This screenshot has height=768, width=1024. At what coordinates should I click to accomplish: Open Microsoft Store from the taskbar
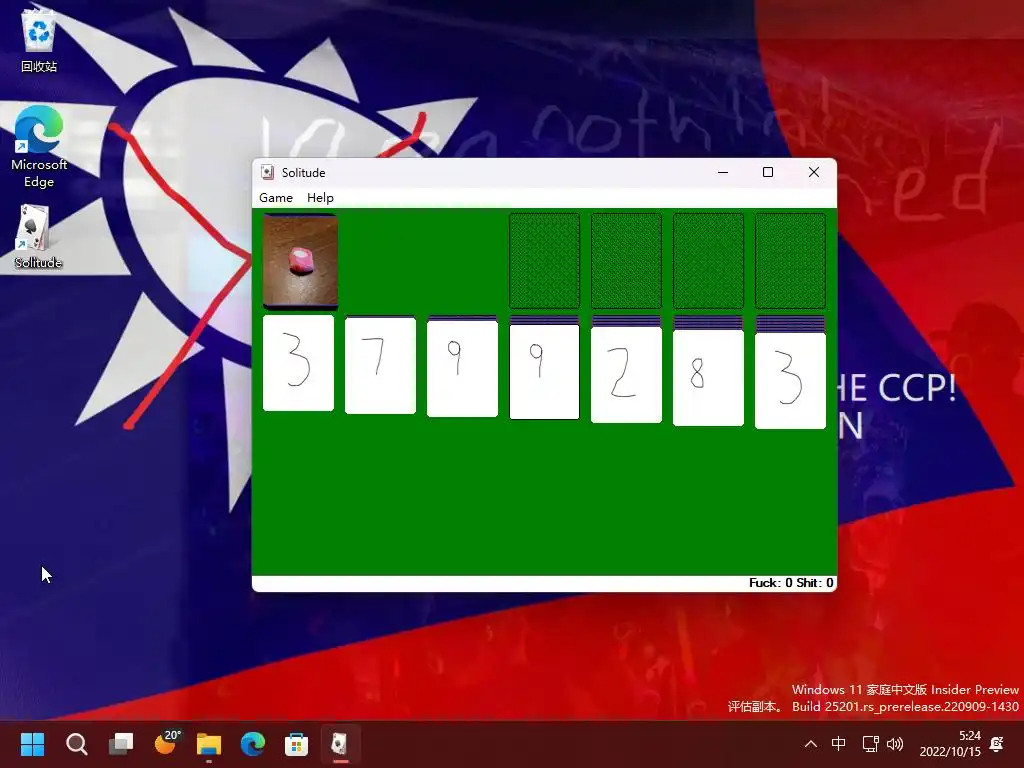pos(296,744)
